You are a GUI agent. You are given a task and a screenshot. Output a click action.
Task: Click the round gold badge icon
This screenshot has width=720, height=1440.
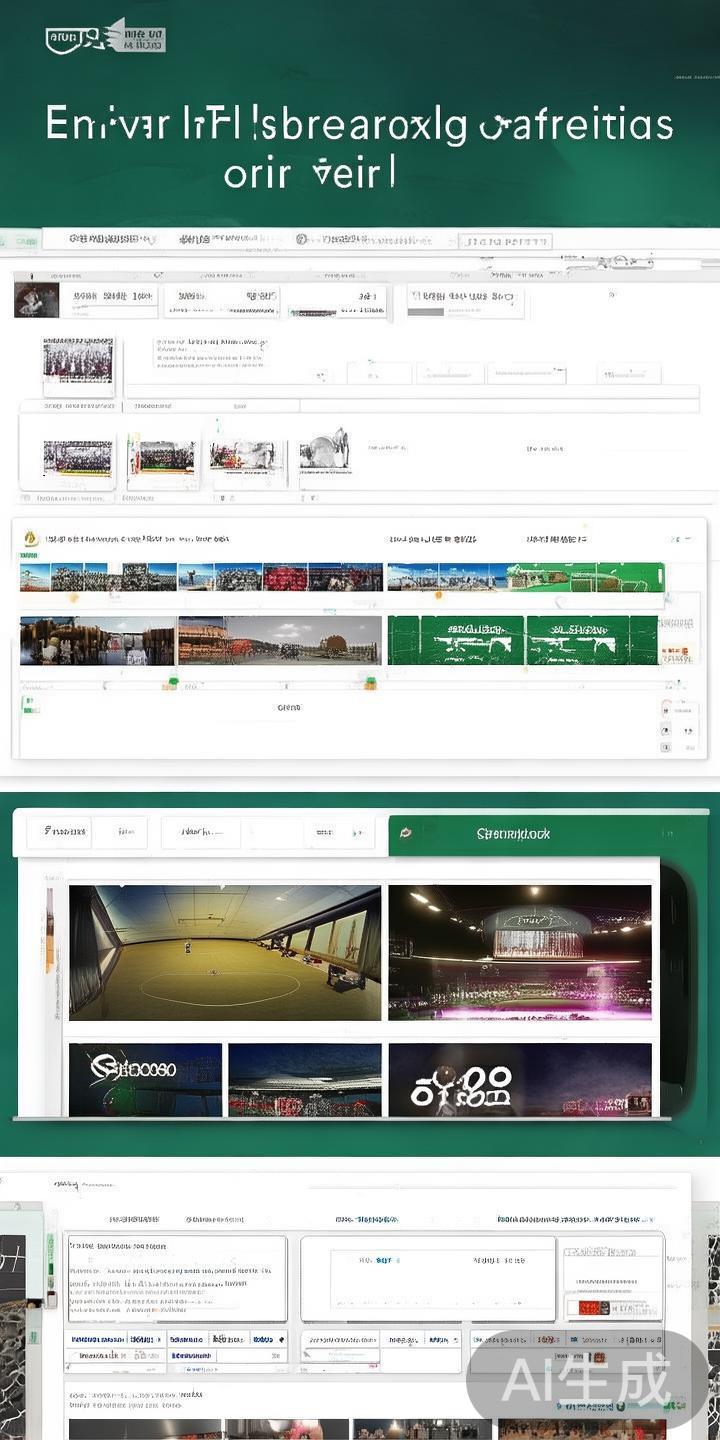click(x=30, y=538)
